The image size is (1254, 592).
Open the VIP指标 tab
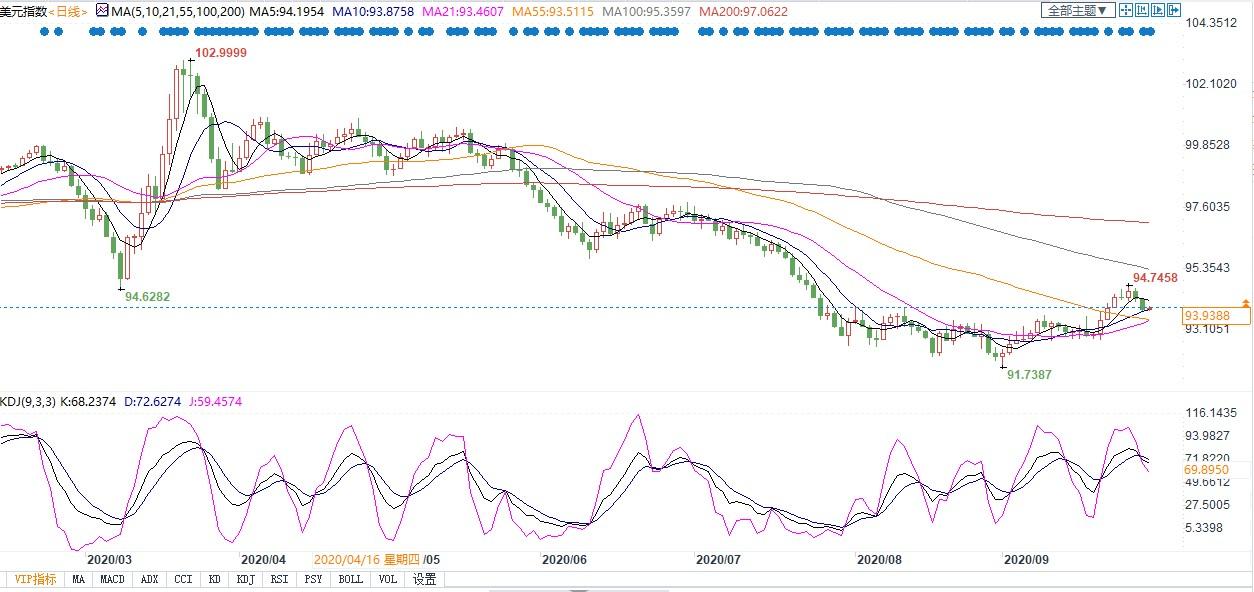click(34, 579)
